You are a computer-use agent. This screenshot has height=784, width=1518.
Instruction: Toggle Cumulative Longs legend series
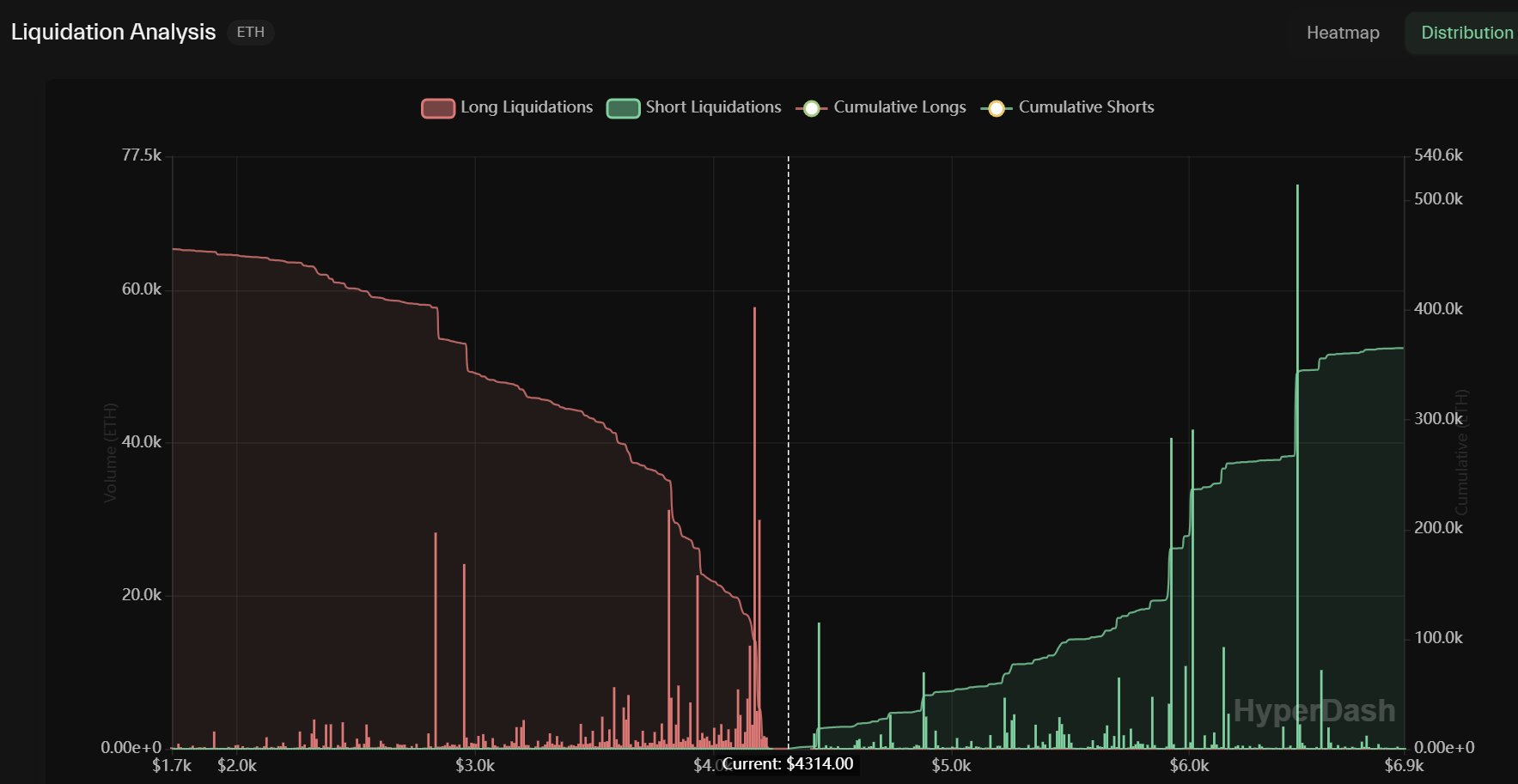[881, 107]
